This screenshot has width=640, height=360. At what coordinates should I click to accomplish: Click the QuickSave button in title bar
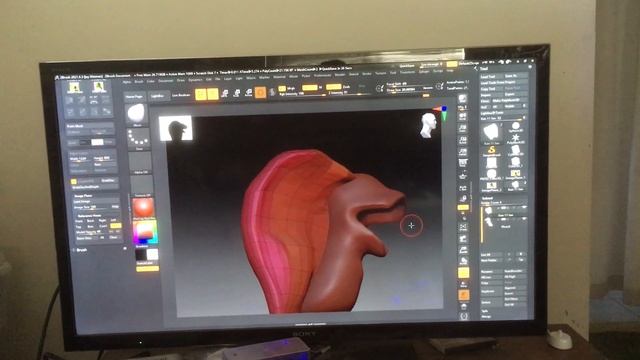407,65
